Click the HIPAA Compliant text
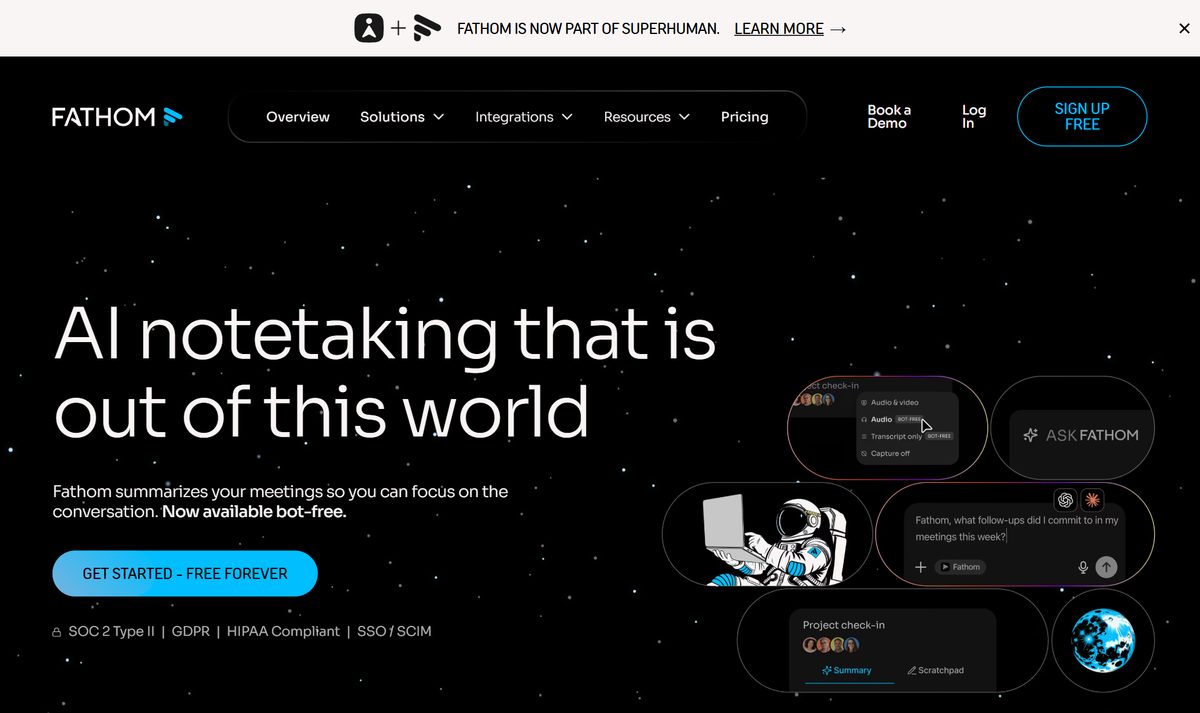Screen dimensions: 1200x713 click(281, 631)
